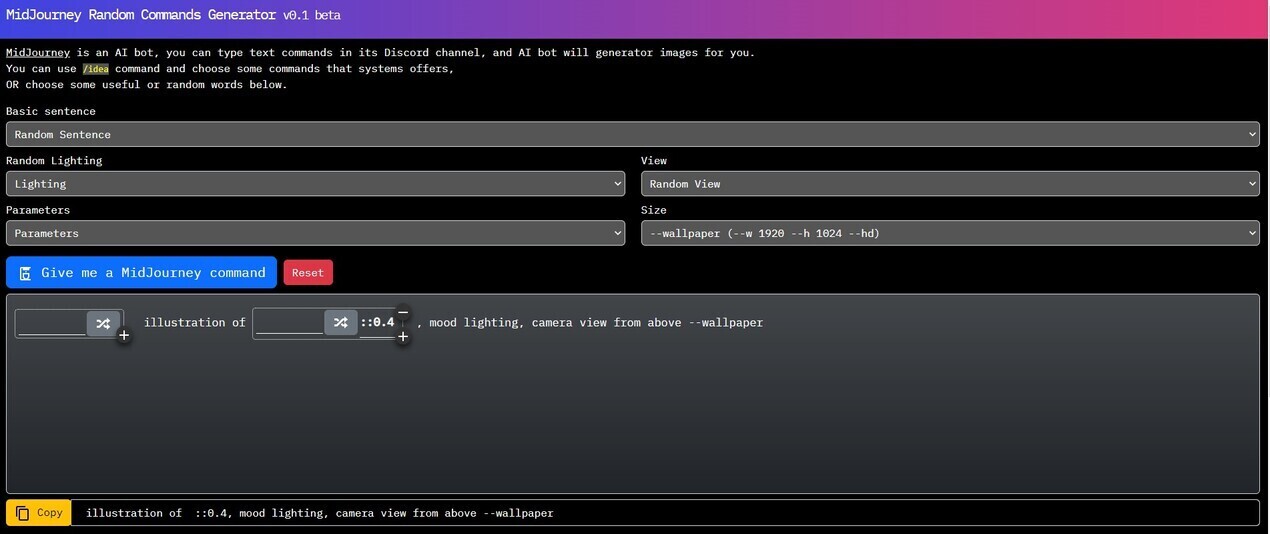Click the output command text field

pos(665,513)
